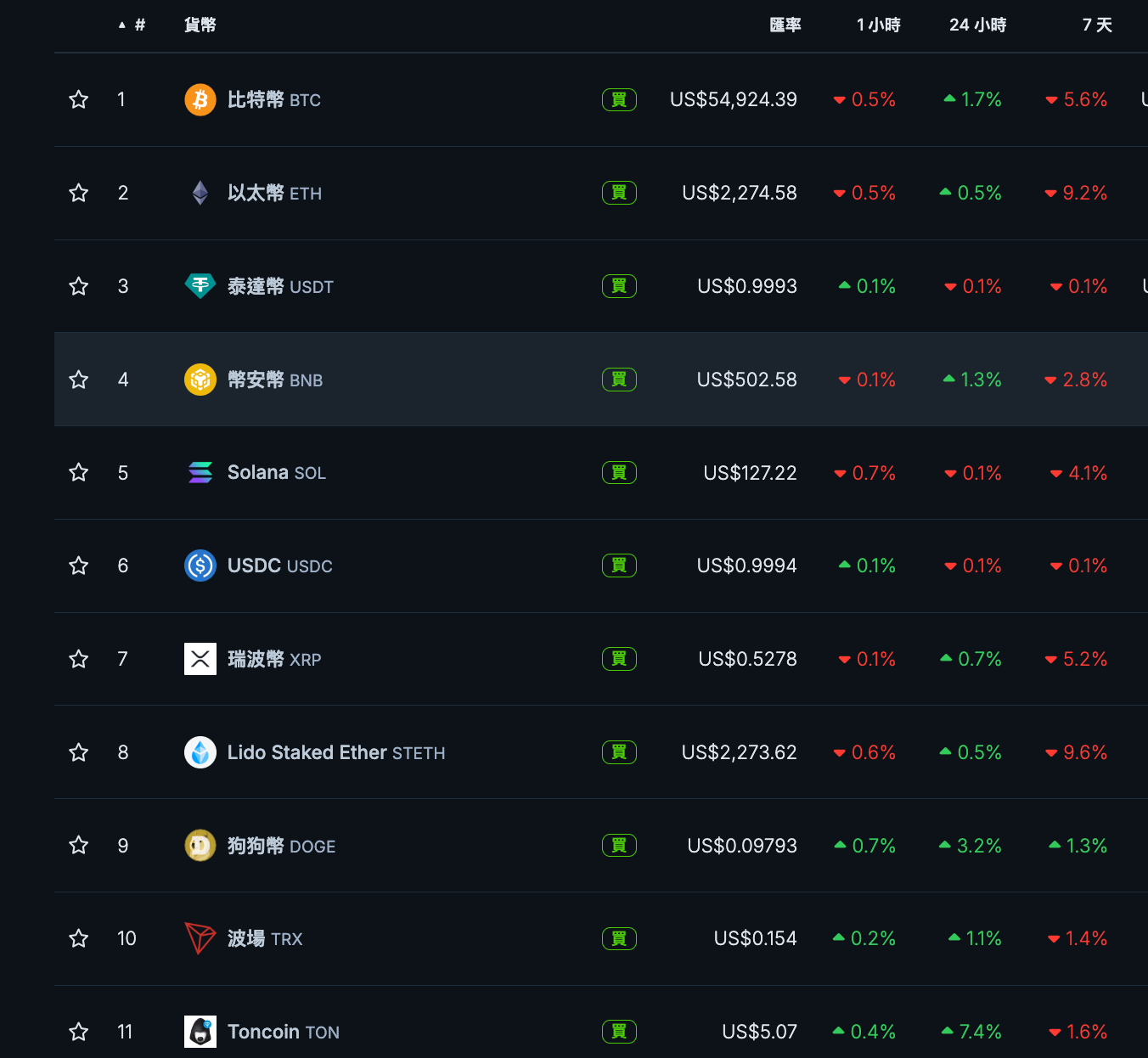Click the price US$0.154
Image resolution: width=1148 pixels, height=1058 pixels.
tap(756, 939)
